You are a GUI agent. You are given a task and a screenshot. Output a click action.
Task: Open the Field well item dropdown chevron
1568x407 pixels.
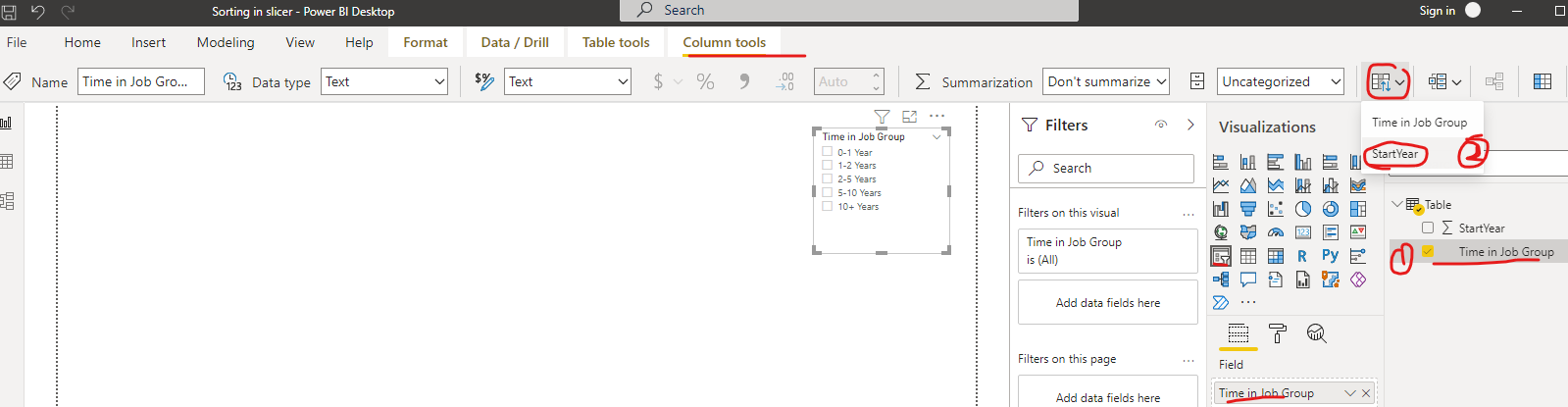click(1350, 393)
